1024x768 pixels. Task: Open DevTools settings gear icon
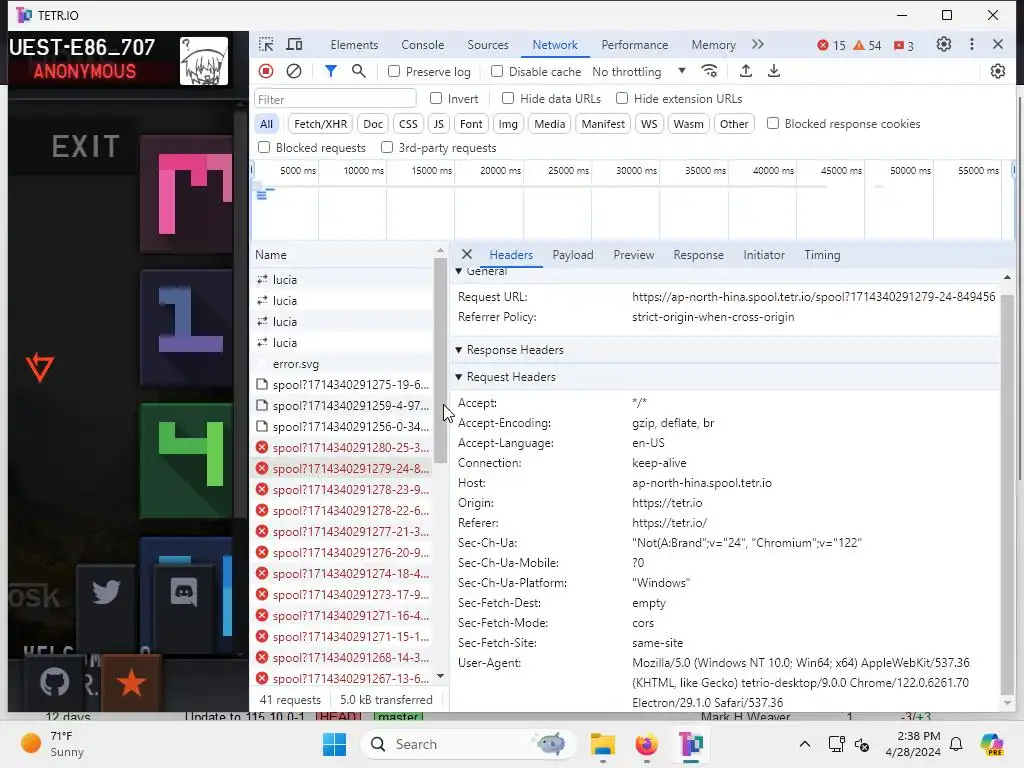tap(944, 44)
